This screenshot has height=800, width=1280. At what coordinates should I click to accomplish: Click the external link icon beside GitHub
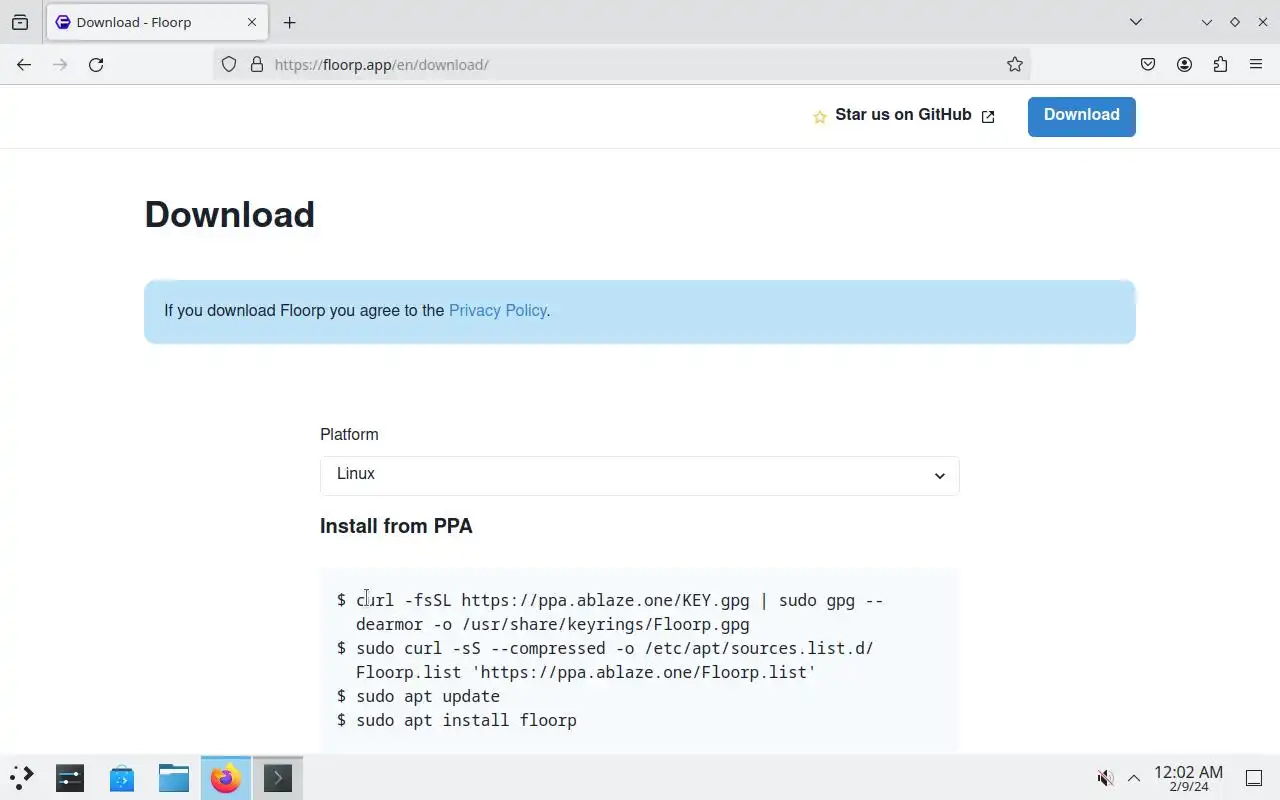click(x=988, y=116)
